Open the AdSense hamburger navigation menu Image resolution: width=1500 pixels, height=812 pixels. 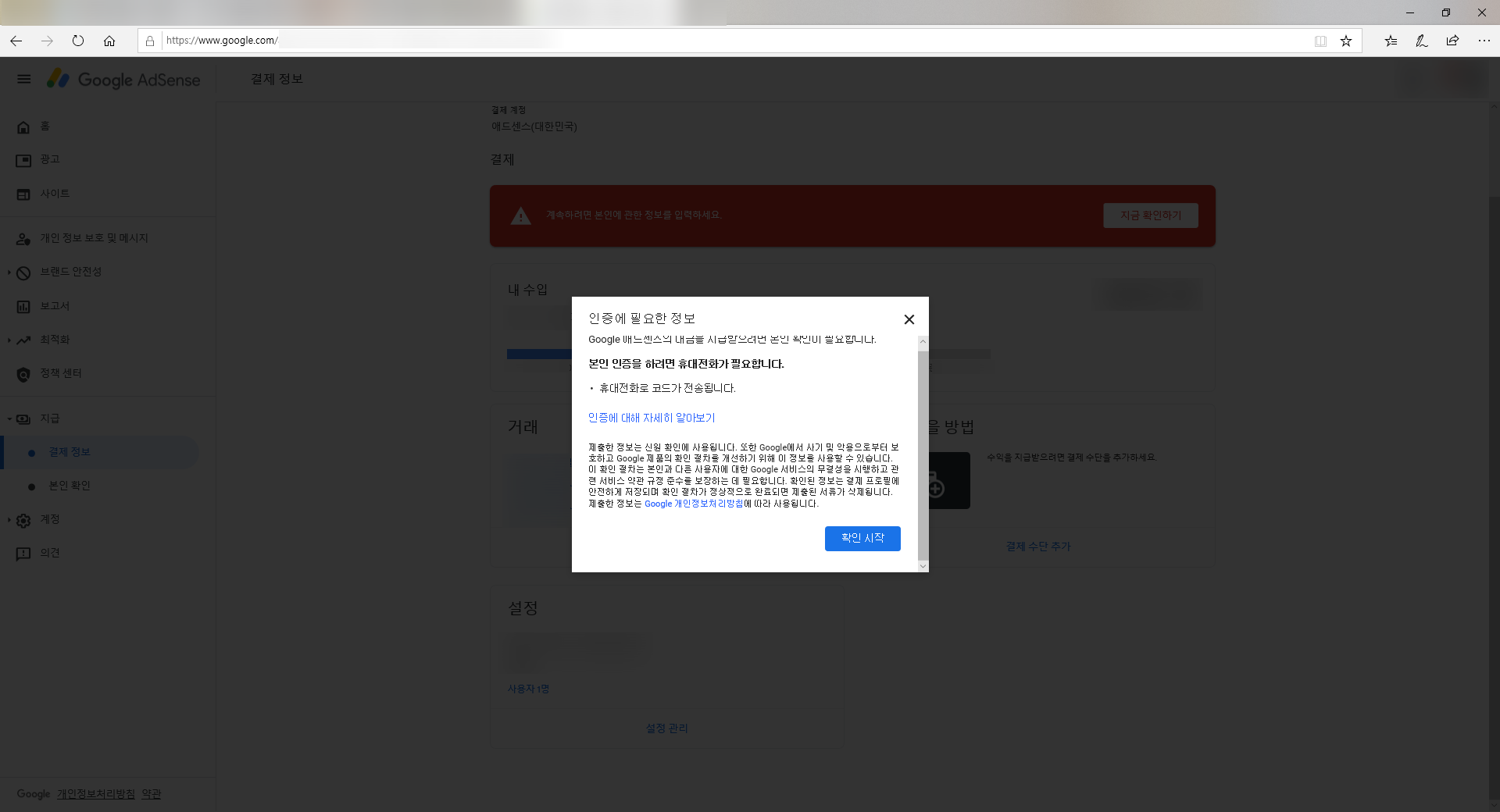pos(24,79)
